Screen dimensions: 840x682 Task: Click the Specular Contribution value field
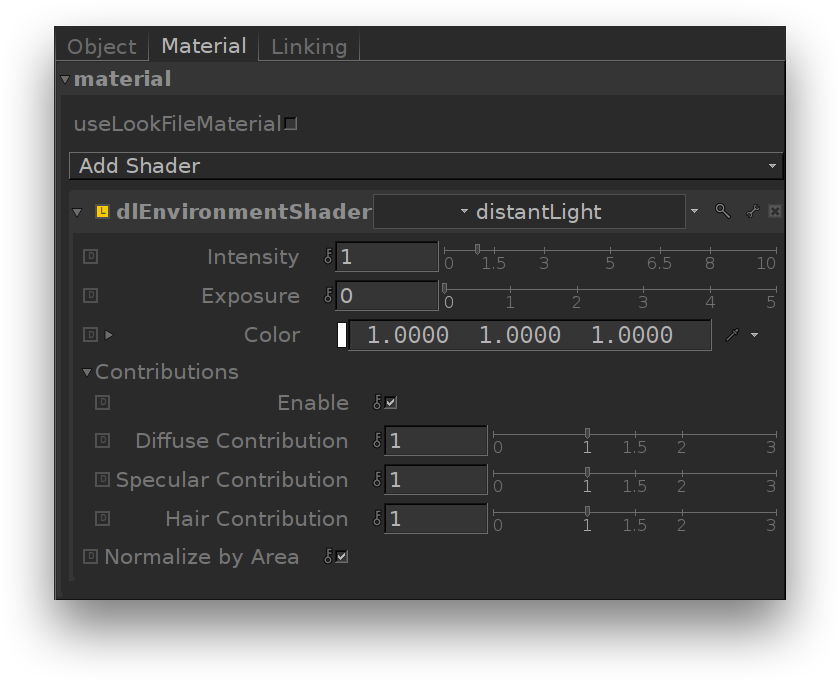pyautogui.click(x=436, y=480)
